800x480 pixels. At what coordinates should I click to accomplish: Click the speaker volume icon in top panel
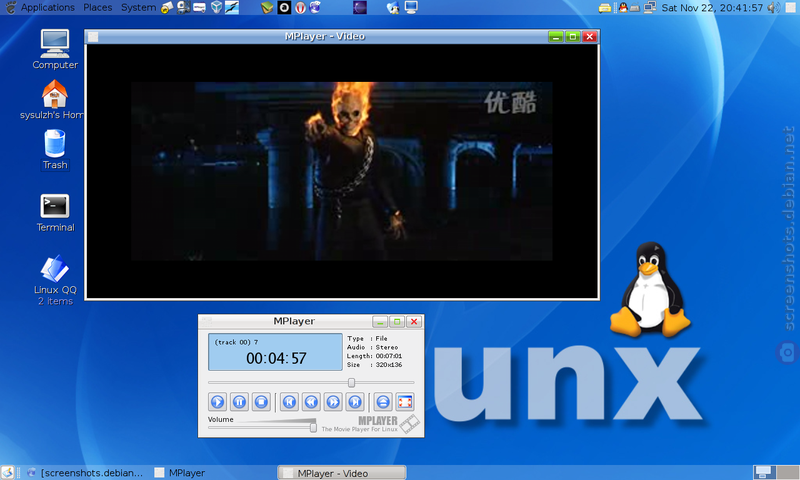click(x=773, y=7)
